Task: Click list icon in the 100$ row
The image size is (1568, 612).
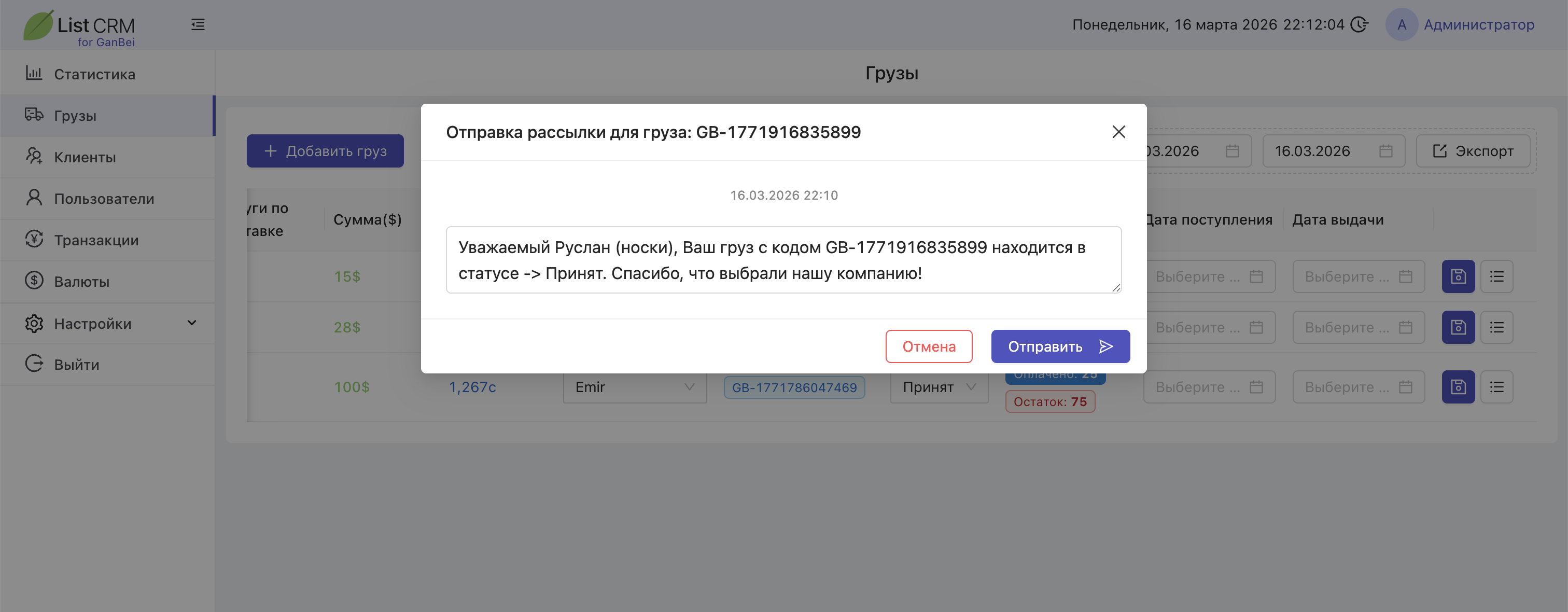Action: tap(1496, 387)
